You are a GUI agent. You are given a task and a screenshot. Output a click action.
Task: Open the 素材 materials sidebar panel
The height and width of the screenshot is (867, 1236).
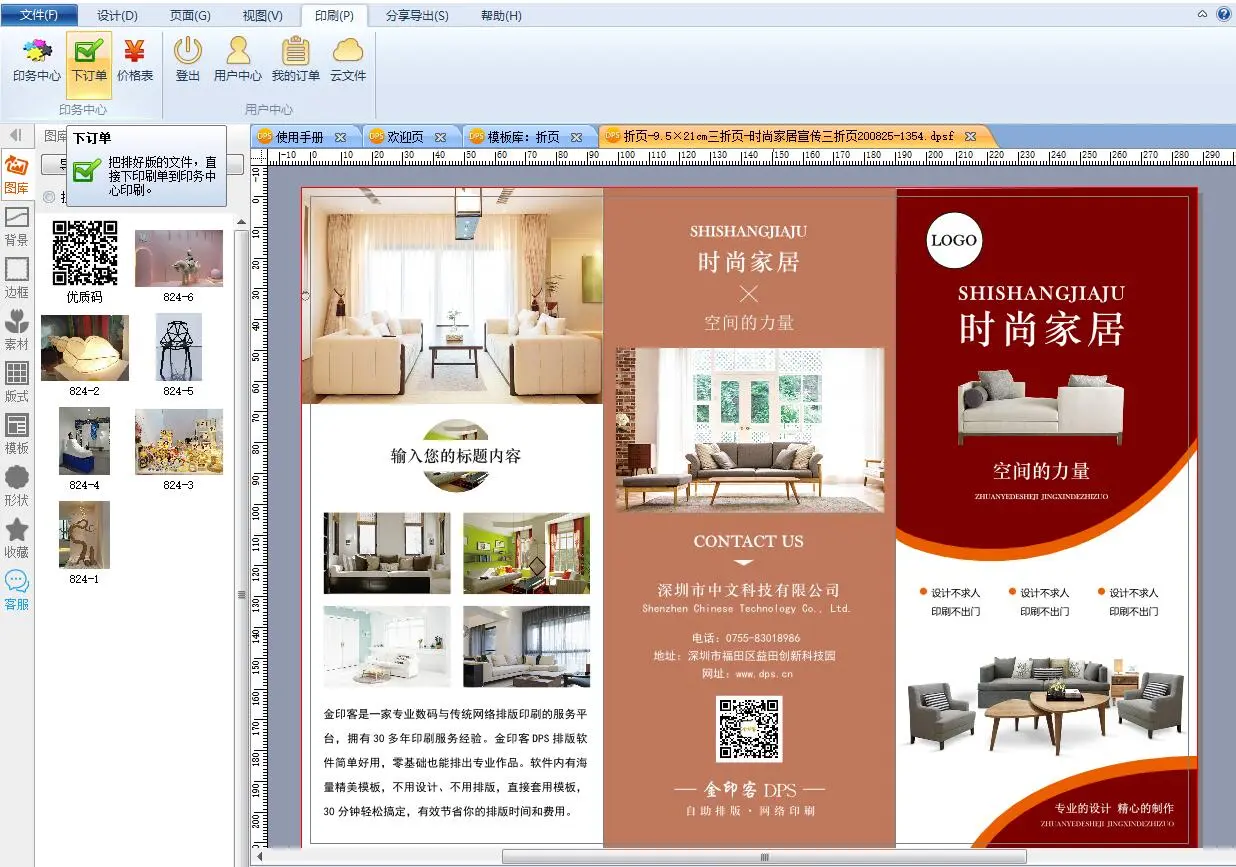(x=17, y=330)
